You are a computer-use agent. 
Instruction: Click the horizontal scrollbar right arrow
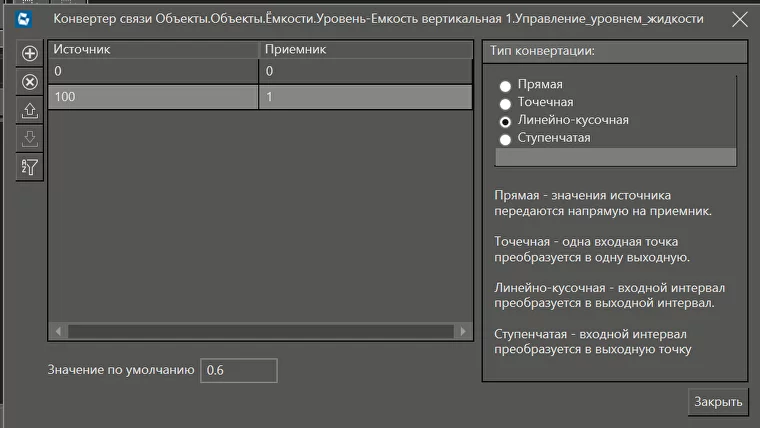pyautogui.click(x=462, y=331)
